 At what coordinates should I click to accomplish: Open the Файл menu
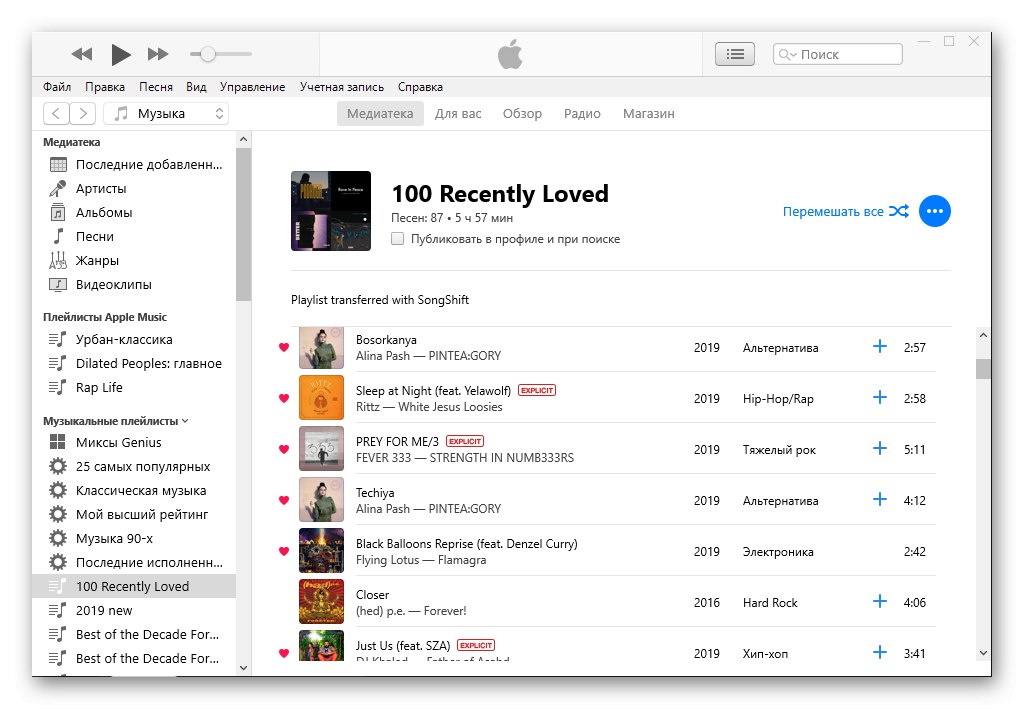click(57, 87)
